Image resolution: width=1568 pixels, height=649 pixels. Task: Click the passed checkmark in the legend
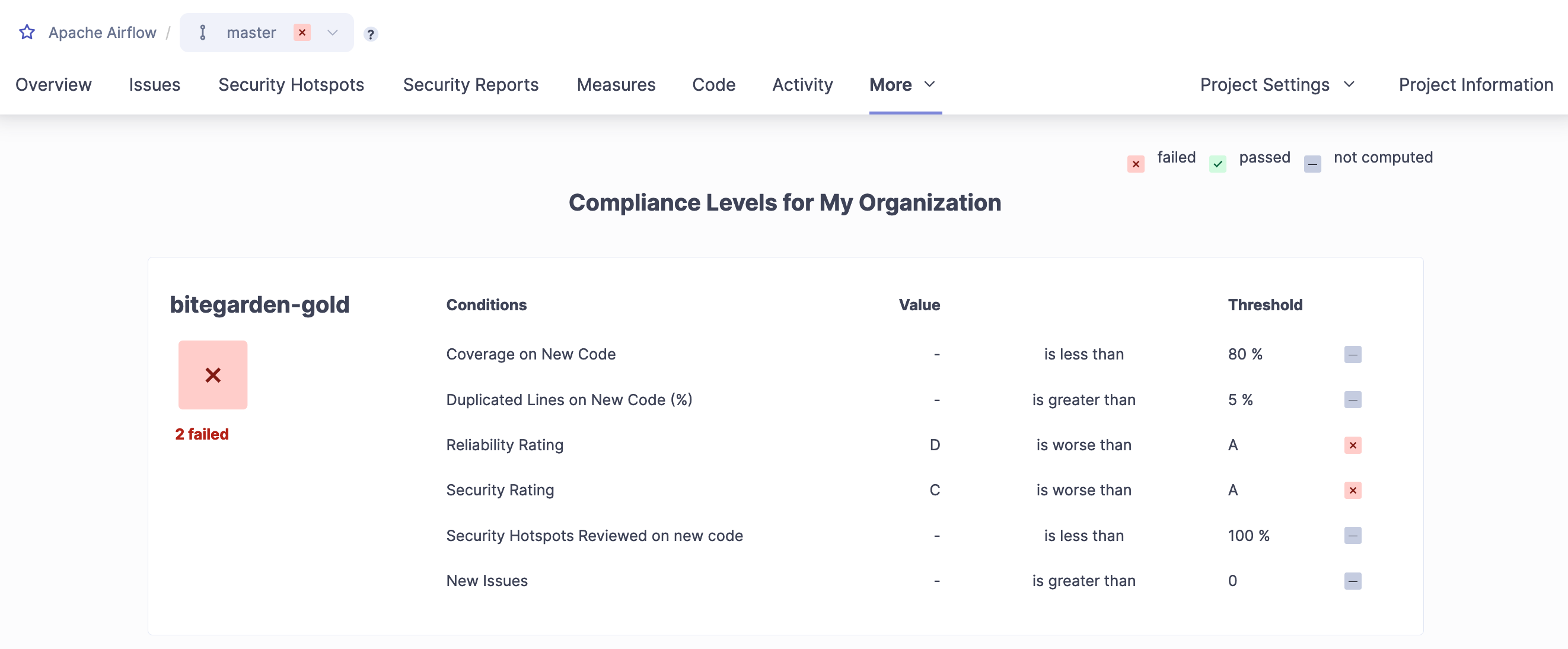tap(1217, 163)
